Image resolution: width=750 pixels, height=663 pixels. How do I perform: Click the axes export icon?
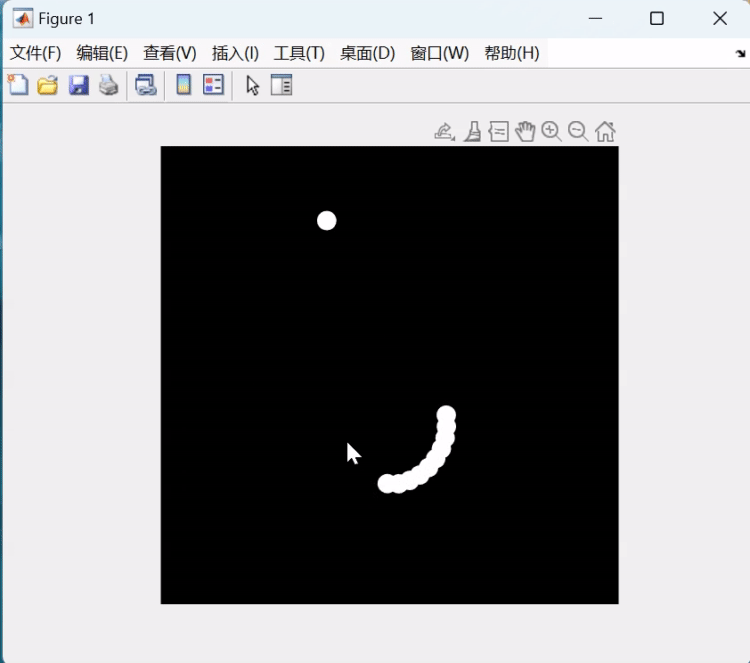[x=444, y=131]
